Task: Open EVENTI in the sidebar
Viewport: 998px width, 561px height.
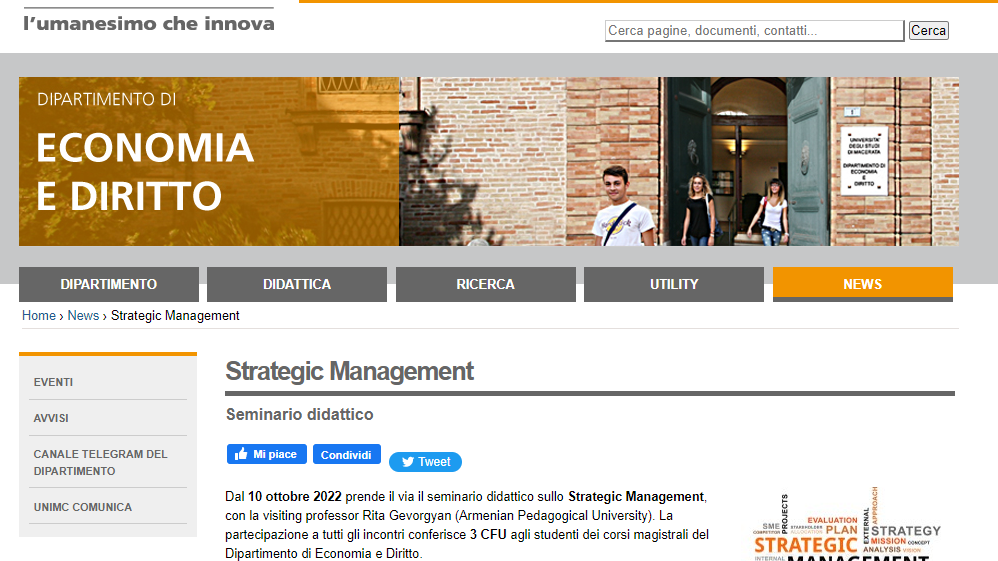Action: point(53,382)
